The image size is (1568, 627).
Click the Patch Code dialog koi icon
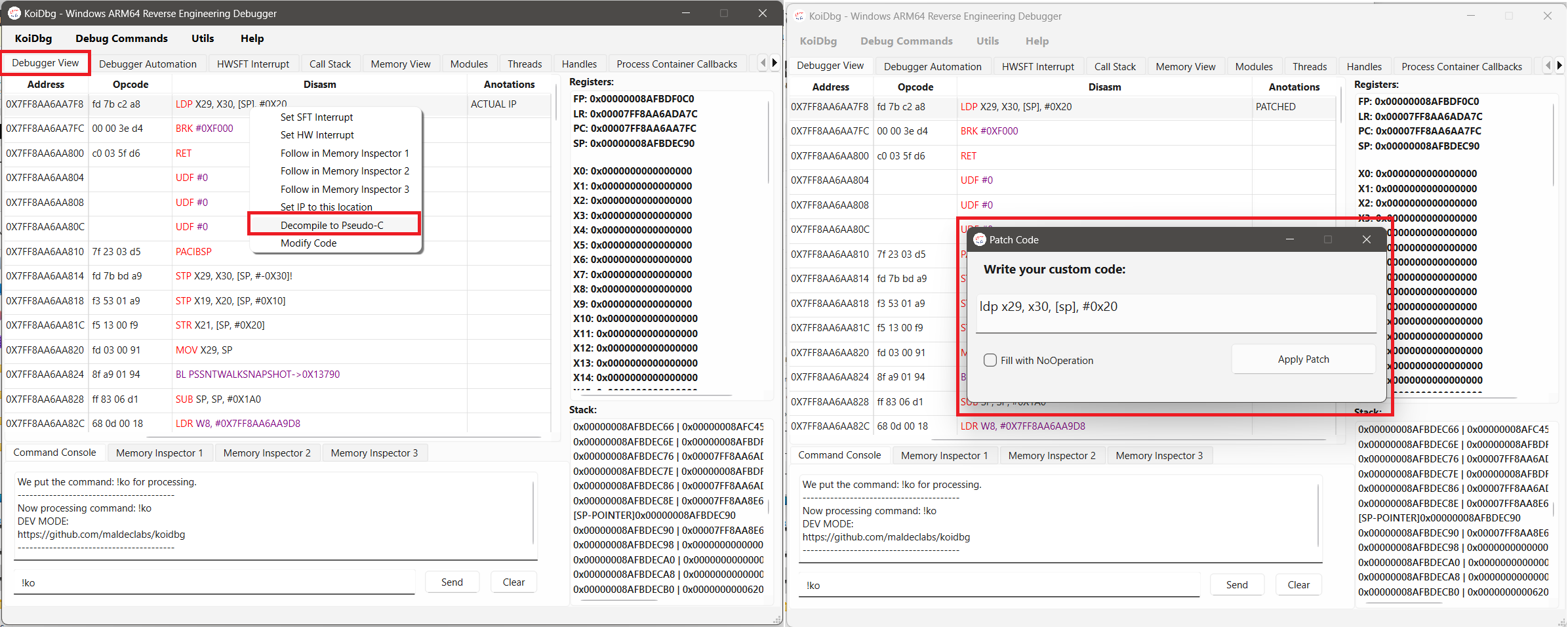coord(980,239)
